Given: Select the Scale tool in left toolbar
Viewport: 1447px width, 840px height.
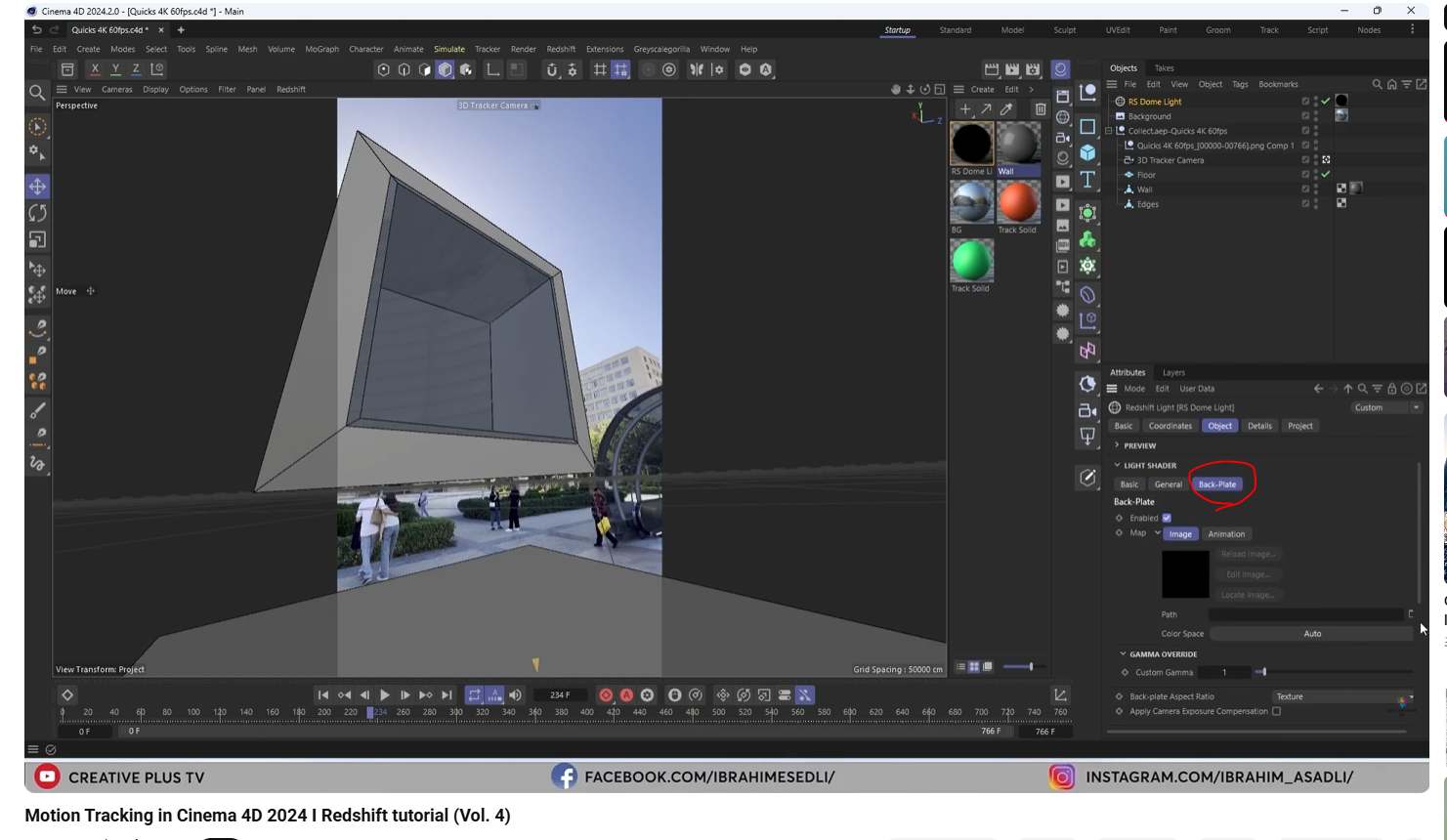Looking at the screenshot, I should coord(37,239).
